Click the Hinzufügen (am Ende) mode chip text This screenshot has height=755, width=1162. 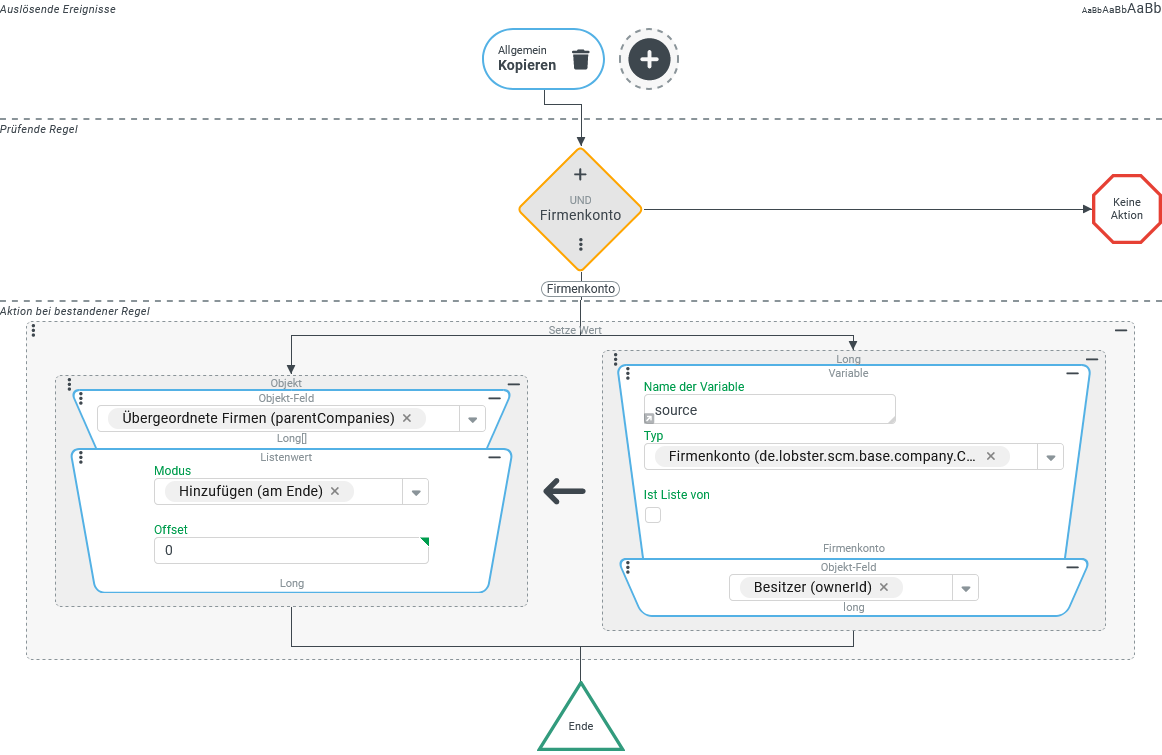(250, 491)
